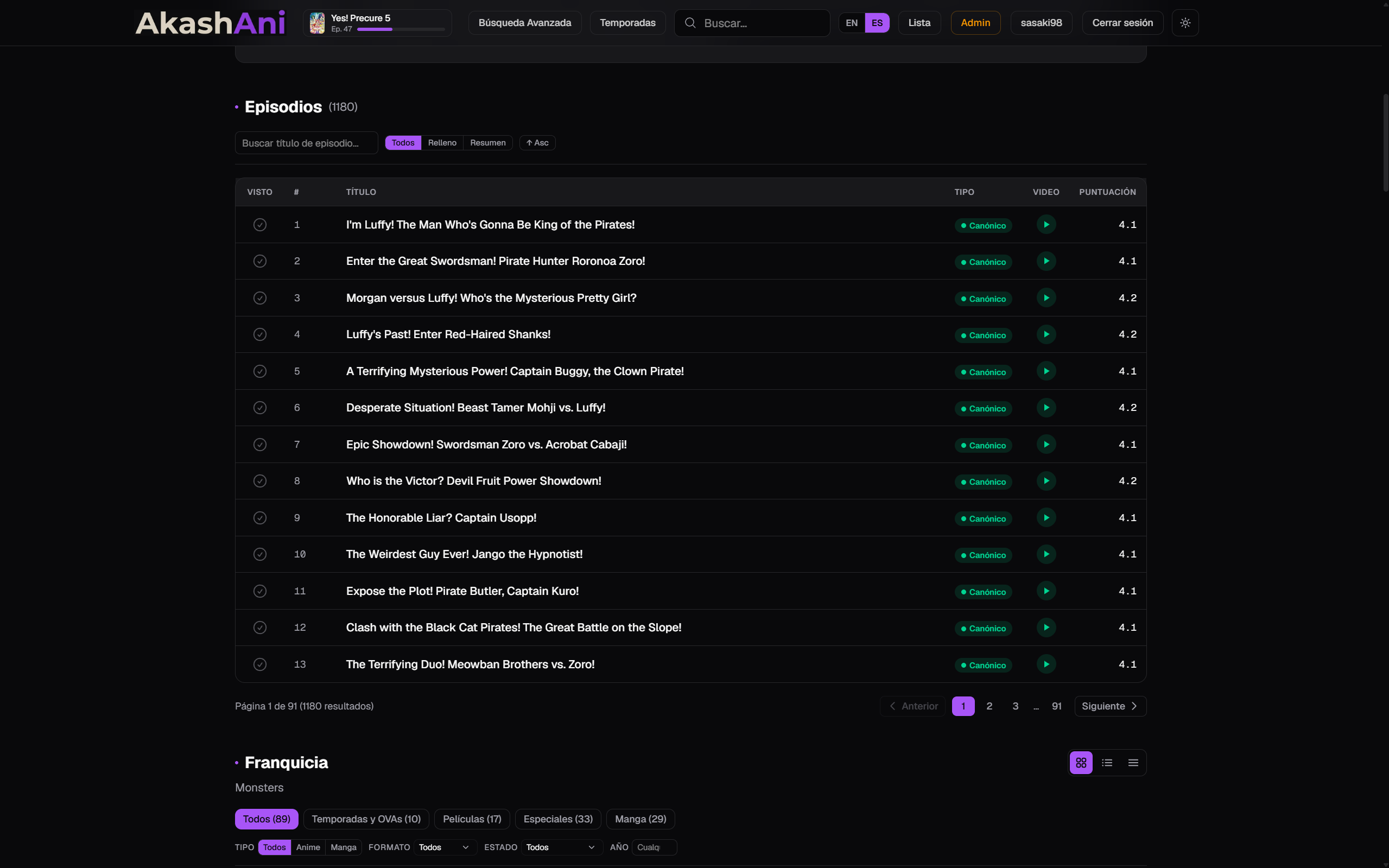Play video for episode 5 Captain Buggy

point(1046,371)
